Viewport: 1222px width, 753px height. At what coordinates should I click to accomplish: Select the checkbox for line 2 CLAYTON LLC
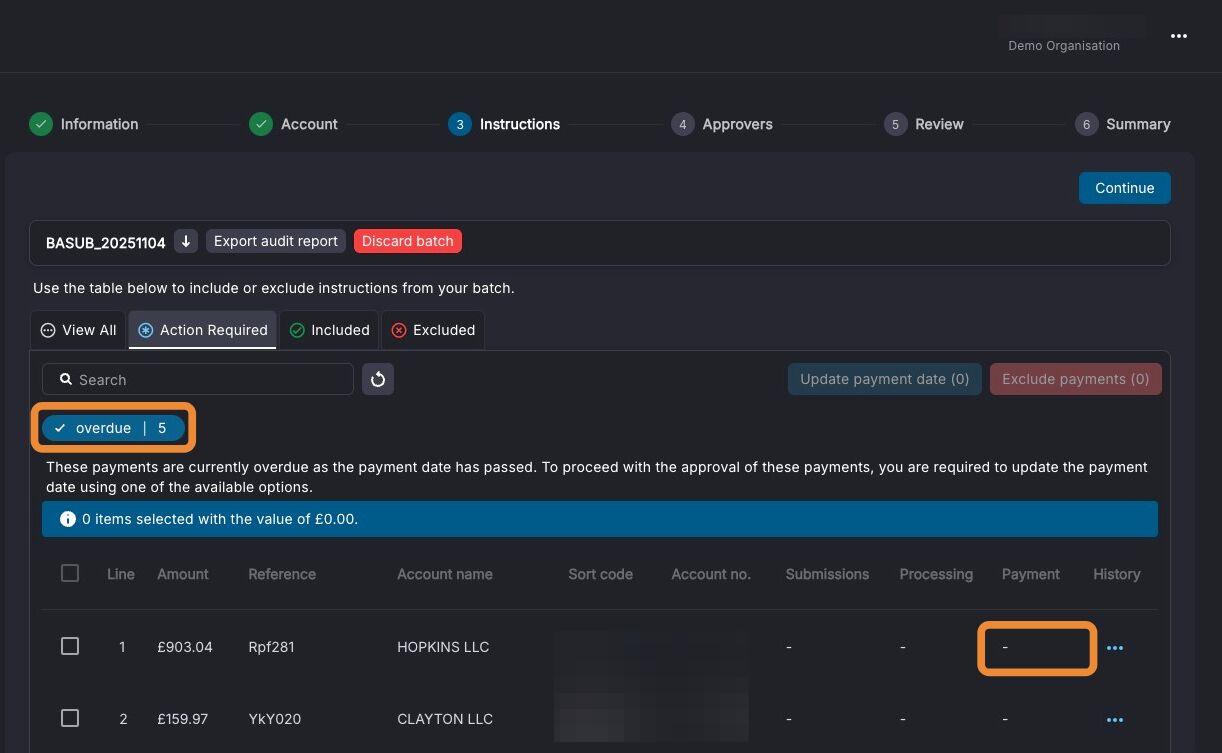[x=70, y=718]
